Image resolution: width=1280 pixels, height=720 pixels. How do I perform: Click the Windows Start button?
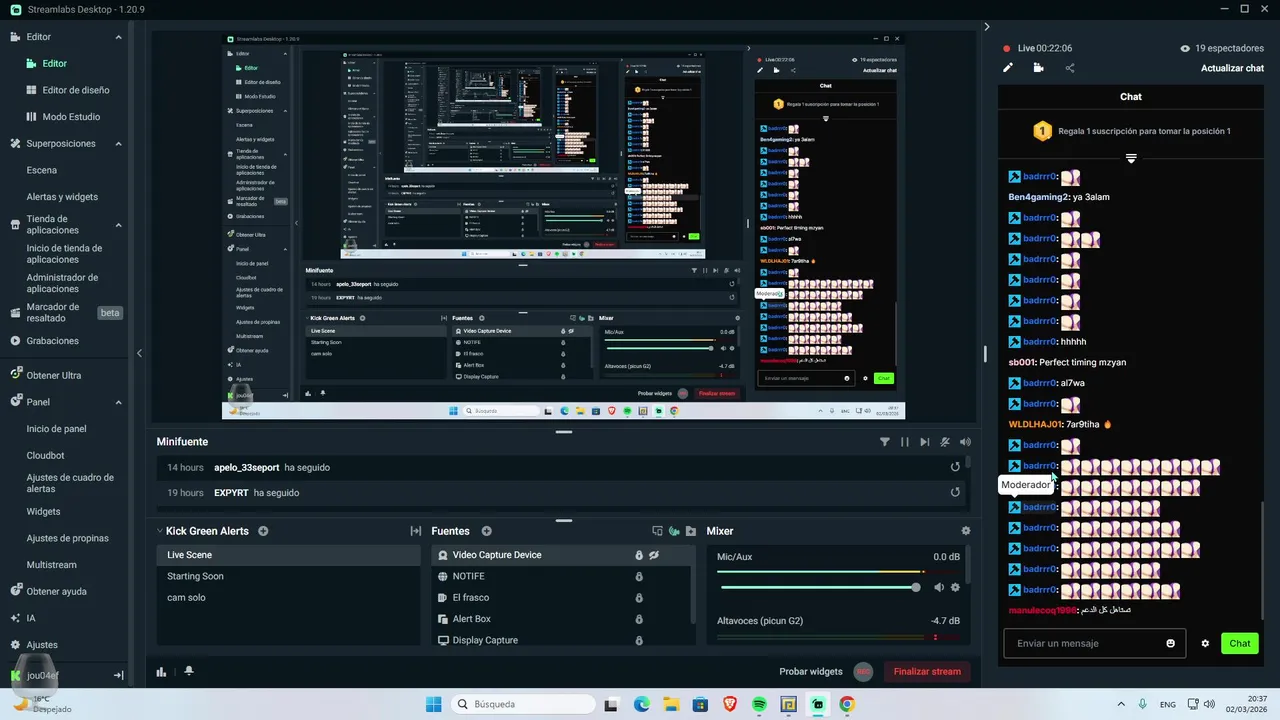pyautogui.click(x=433, y=704)
